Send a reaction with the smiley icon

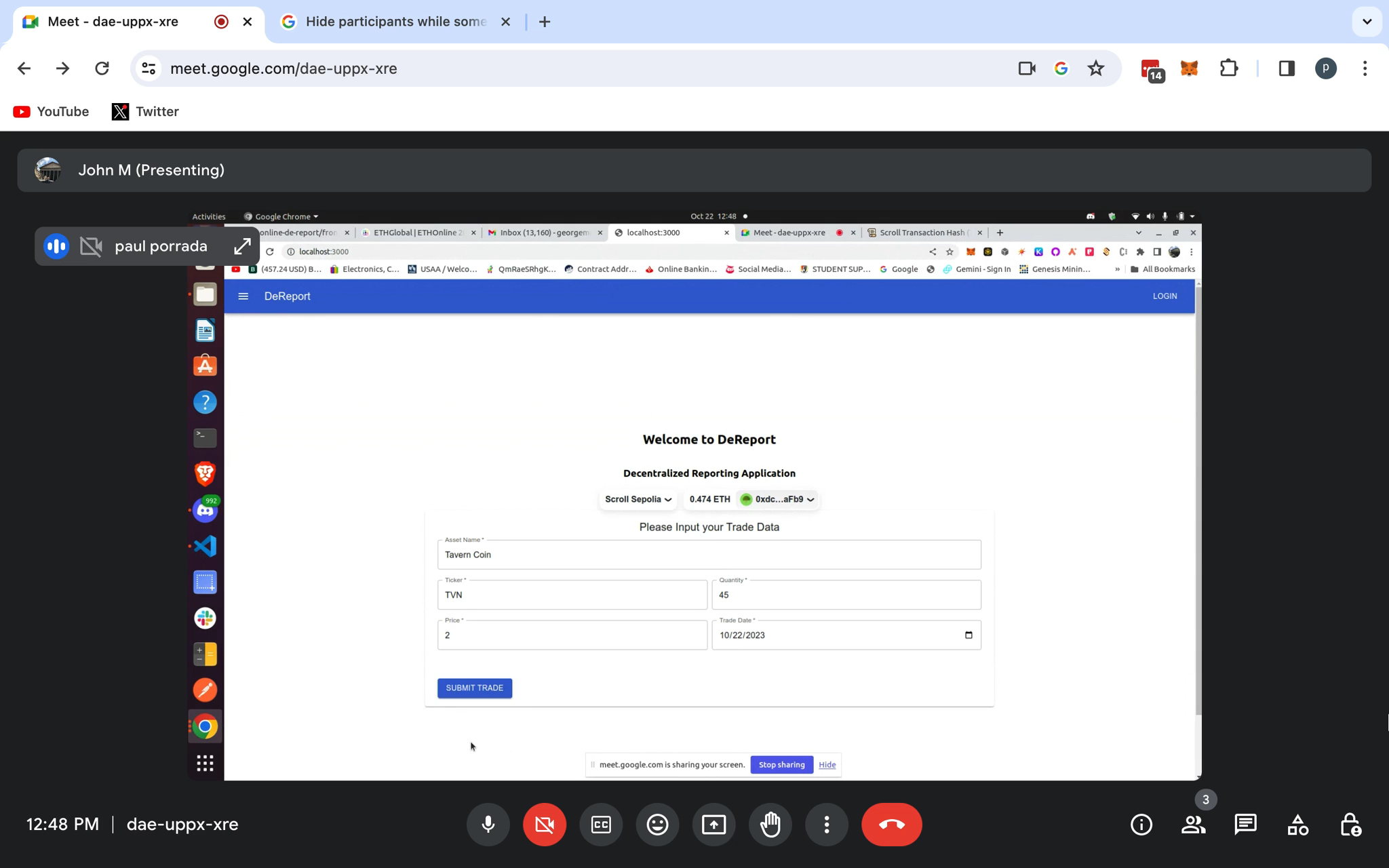pyautogui.click(x=657, y=825)
